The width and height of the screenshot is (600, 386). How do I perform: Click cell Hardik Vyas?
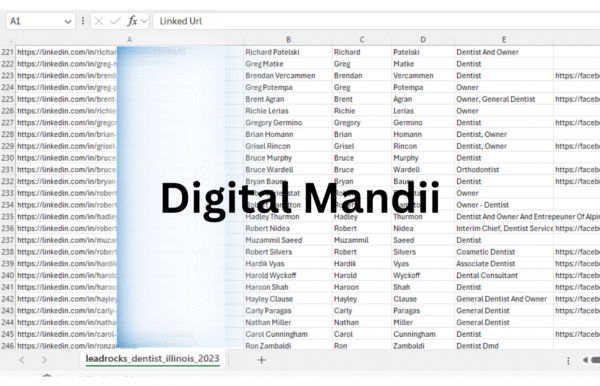coord(288,264)
